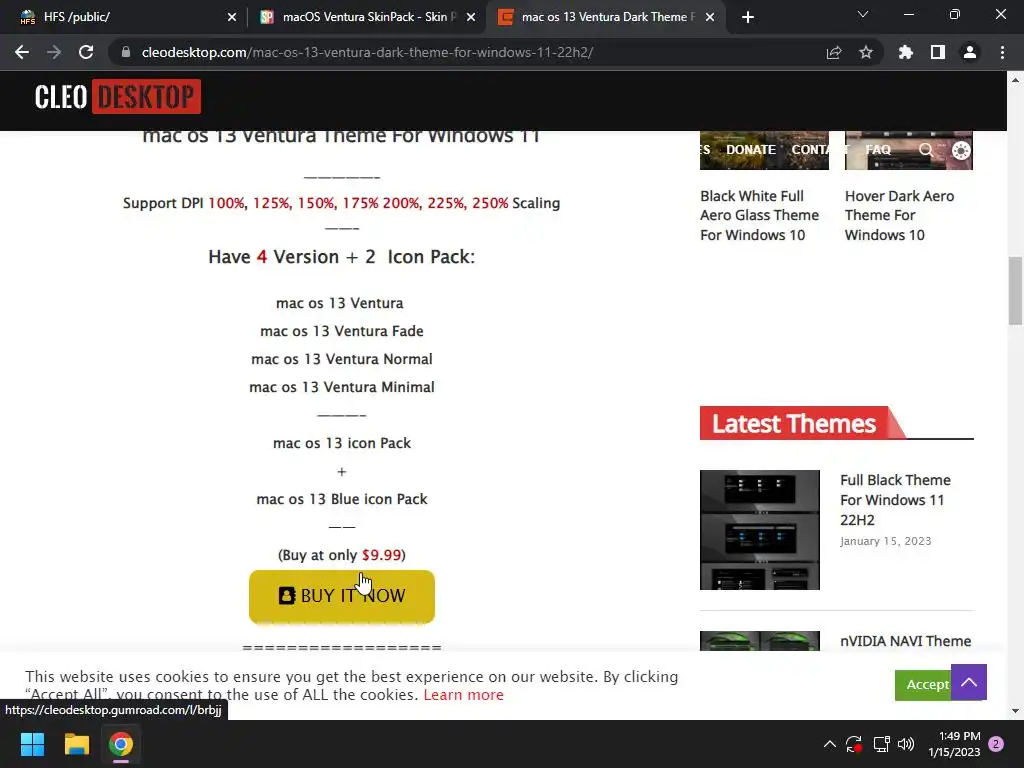Image resolution: width=1024 pixels, height=768 pixels.
Task: Click scrollbar down arrow
Action: (x=1015, y=711)
